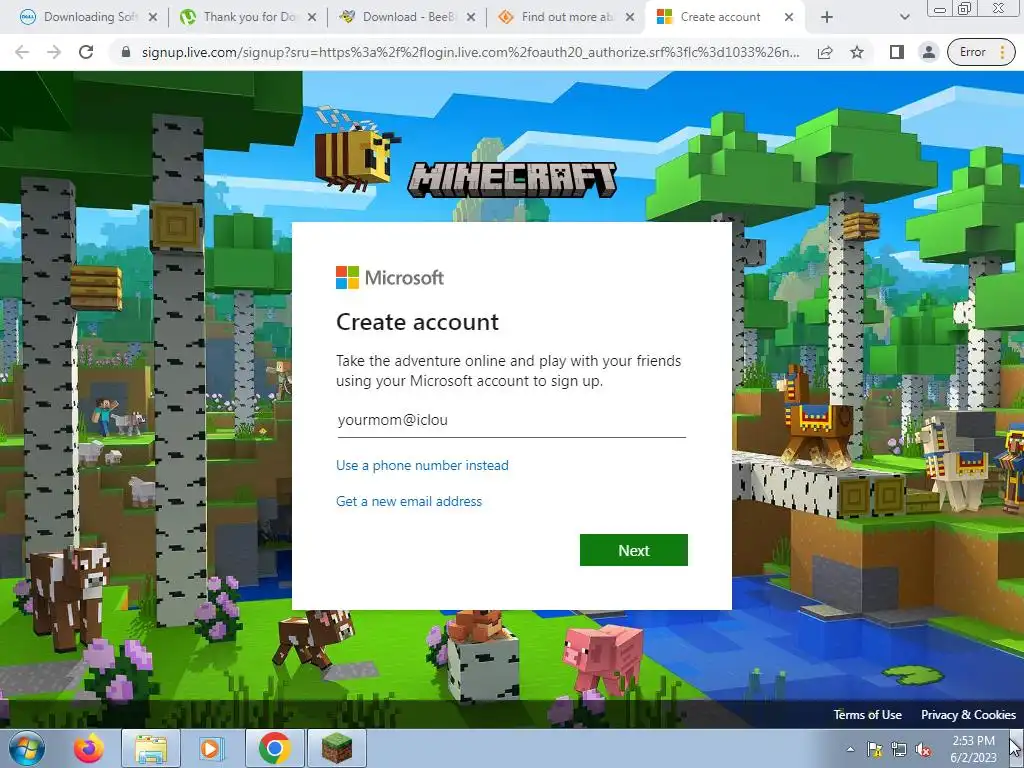
Task: Open the taskbar clock showing 2:53 PM
Action: (x=973, y=749)
